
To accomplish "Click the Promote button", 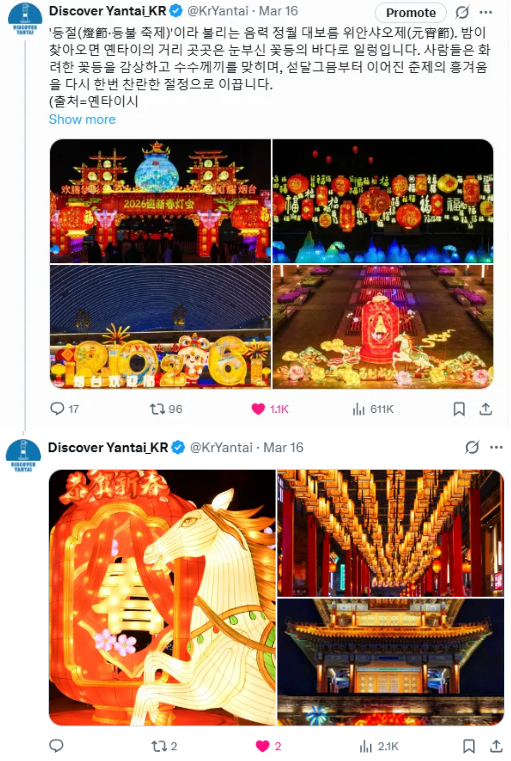I will (x=411, y=13).
